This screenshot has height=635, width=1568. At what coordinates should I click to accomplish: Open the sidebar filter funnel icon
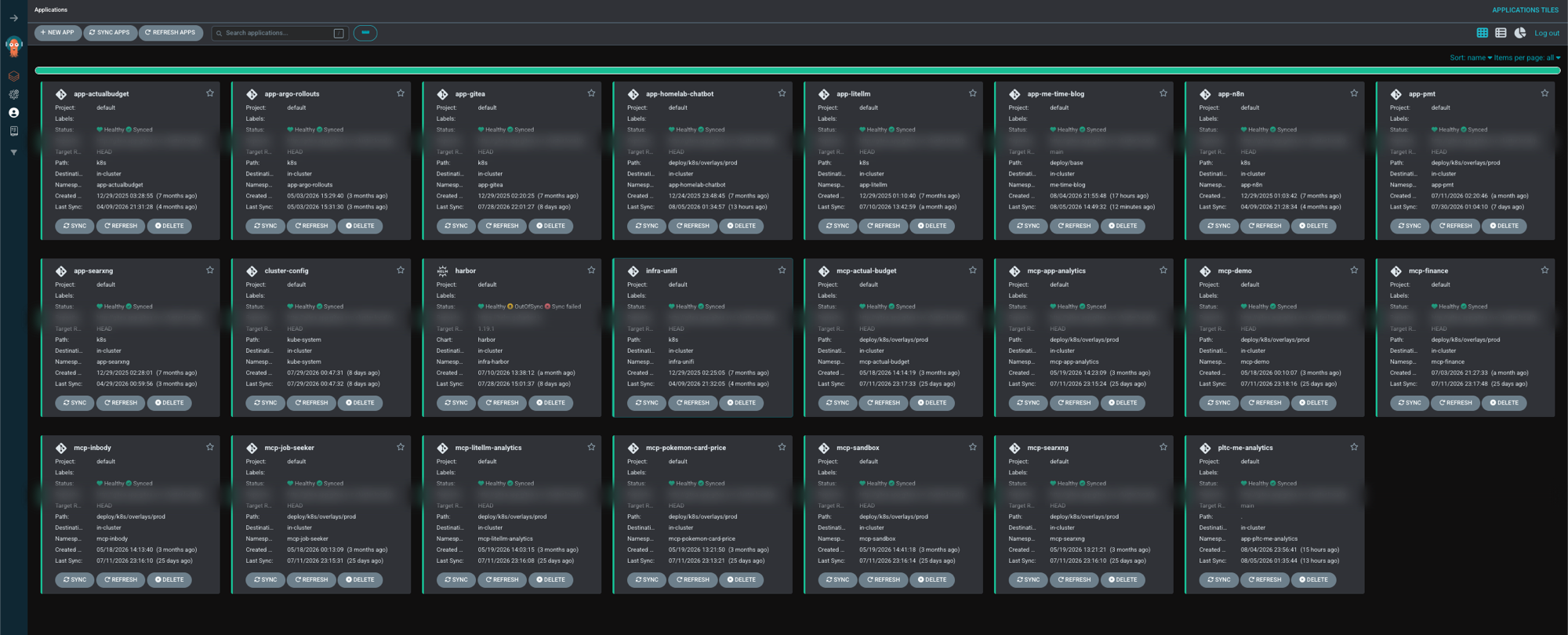(x=13, y=152)
